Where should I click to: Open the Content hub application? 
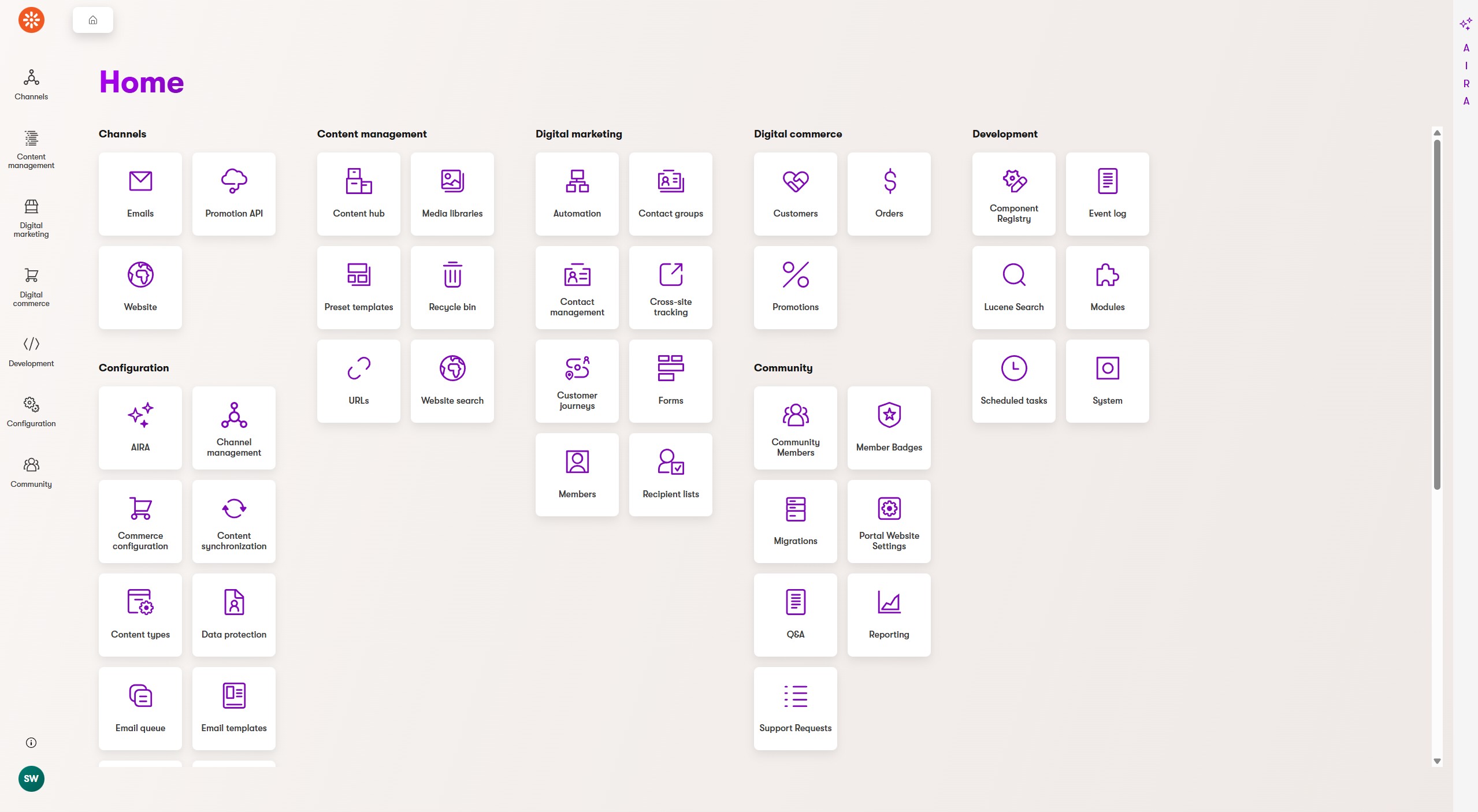coord(358,193)
